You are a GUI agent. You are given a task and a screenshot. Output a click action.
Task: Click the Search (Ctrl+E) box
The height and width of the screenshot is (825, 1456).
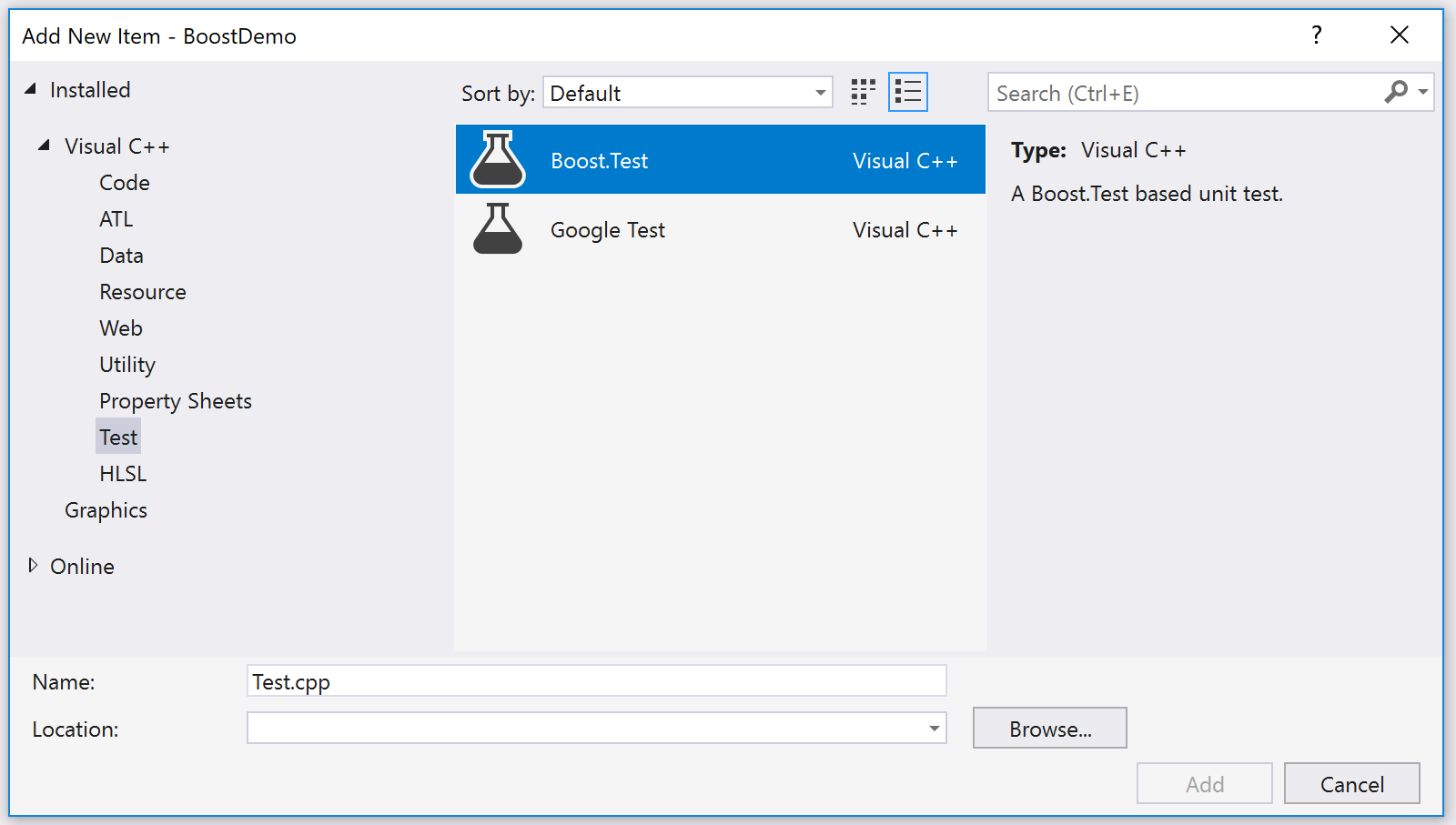click(x=1137, y=92)
